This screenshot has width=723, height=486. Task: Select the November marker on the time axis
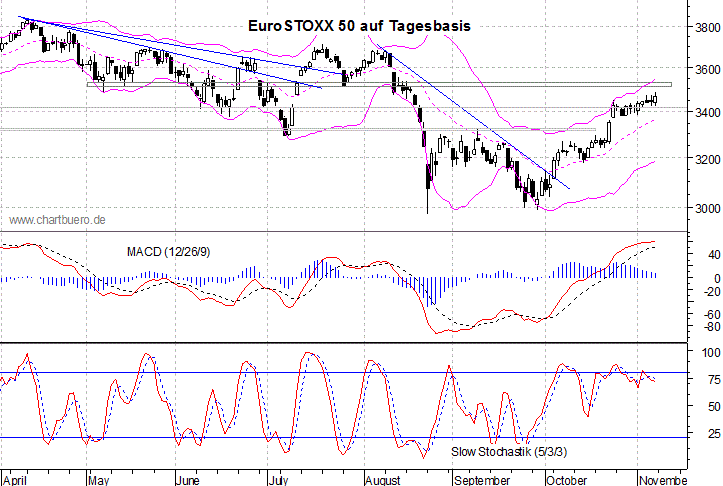click(662, 478)
